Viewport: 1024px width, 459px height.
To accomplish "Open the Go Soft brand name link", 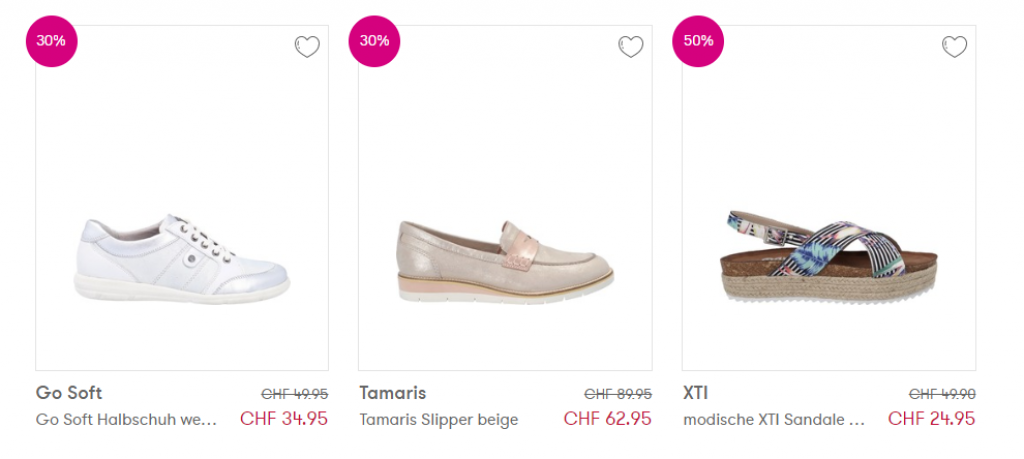I will (69, 393).
